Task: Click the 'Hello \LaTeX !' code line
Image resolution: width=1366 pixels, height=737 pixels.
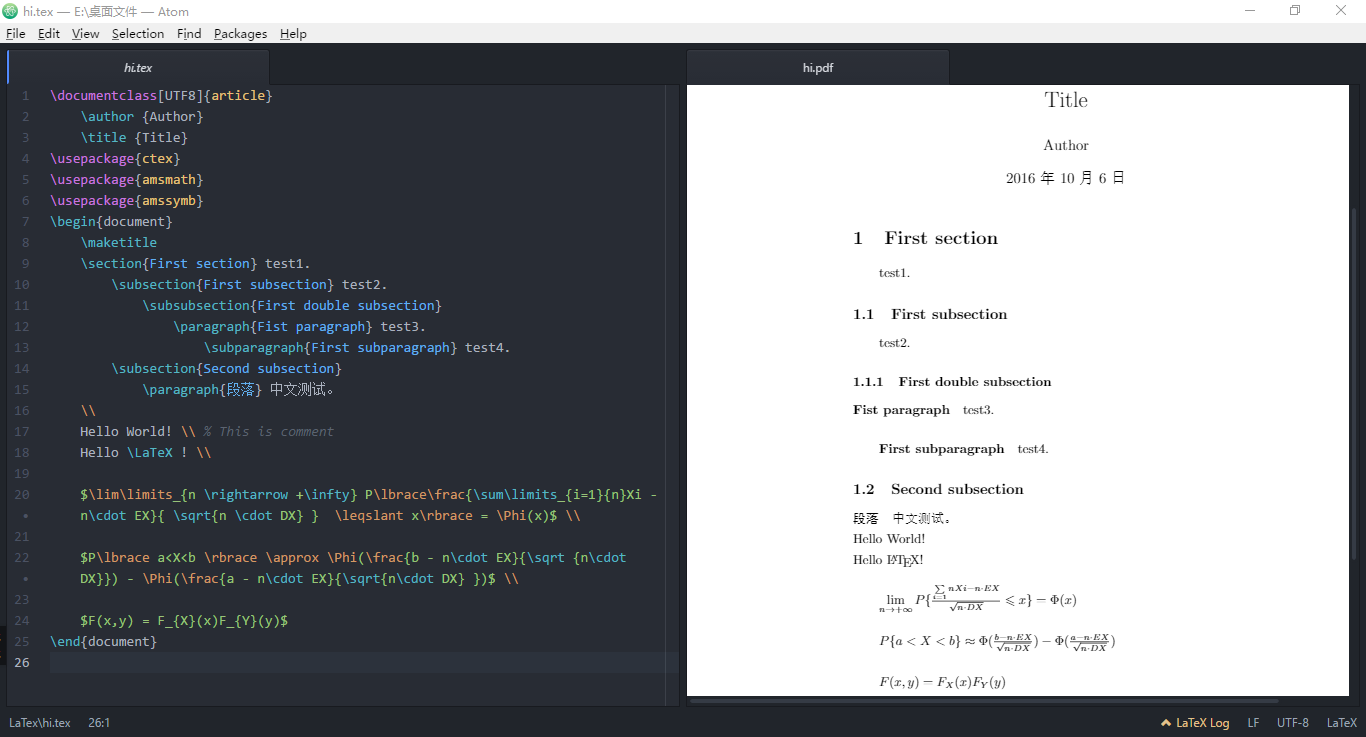Action: (x=146, y=453)
